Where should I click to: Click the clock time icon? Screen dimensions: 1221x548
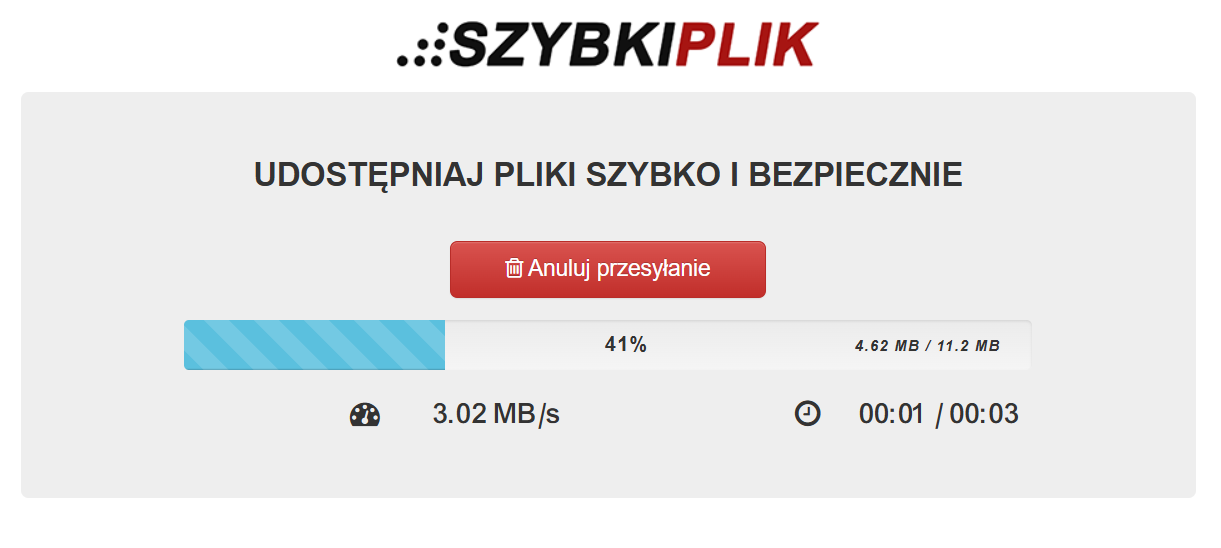[807, 414]
